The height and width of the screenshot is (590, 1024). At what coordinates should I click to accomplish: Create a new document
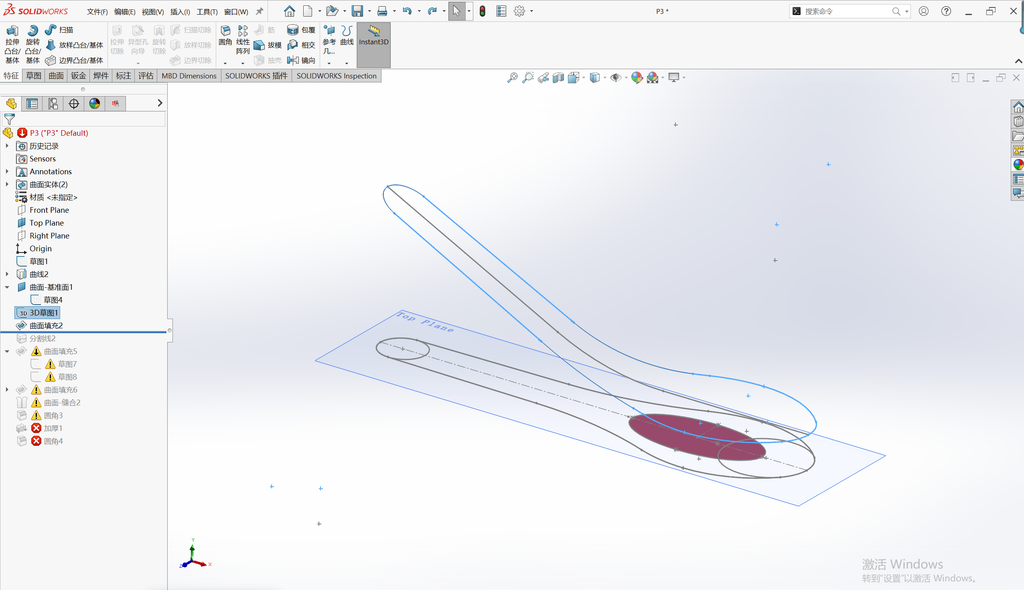pos(308,11)
